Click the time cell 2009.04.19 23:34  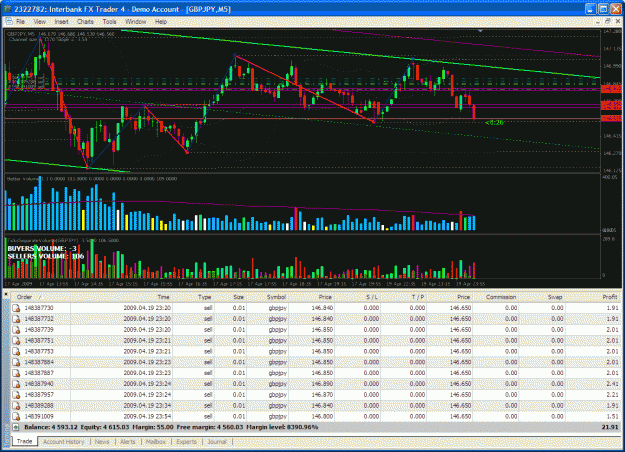pyautogui.click(x=147, y=405)
